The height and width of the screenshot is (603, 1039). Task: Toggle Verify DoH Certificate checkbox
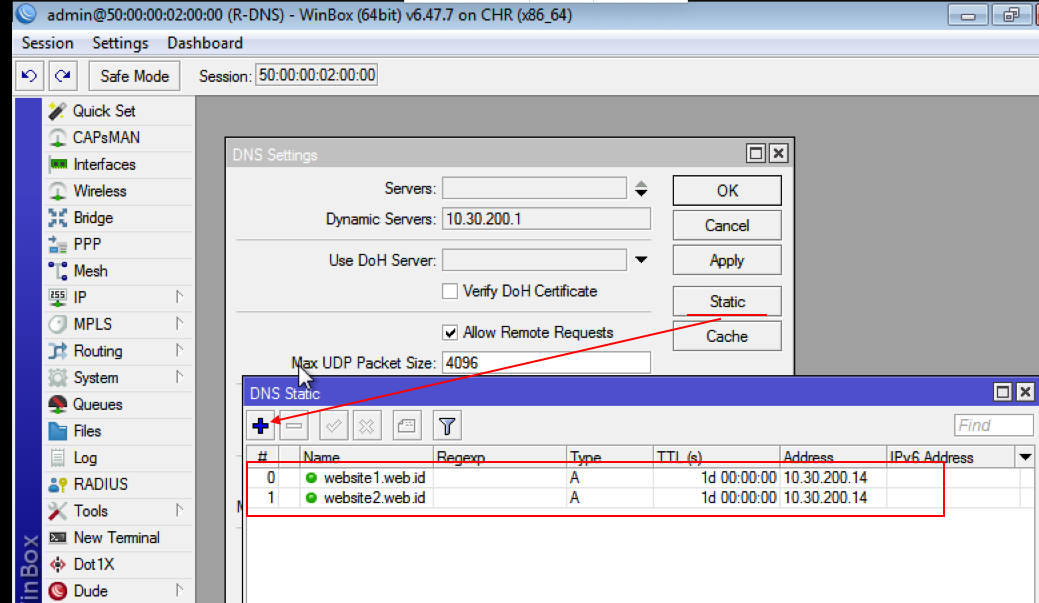coord(450,291)
